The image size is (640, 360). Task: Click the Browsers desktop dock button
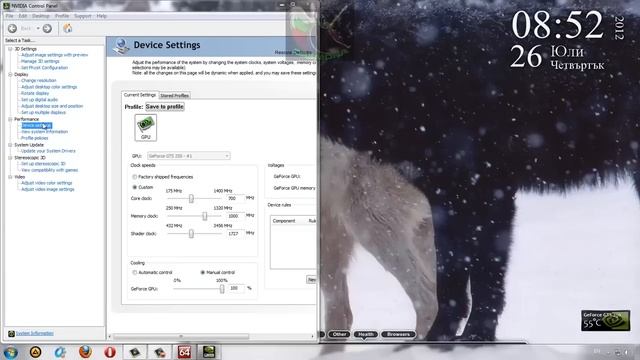coord(398,334)
